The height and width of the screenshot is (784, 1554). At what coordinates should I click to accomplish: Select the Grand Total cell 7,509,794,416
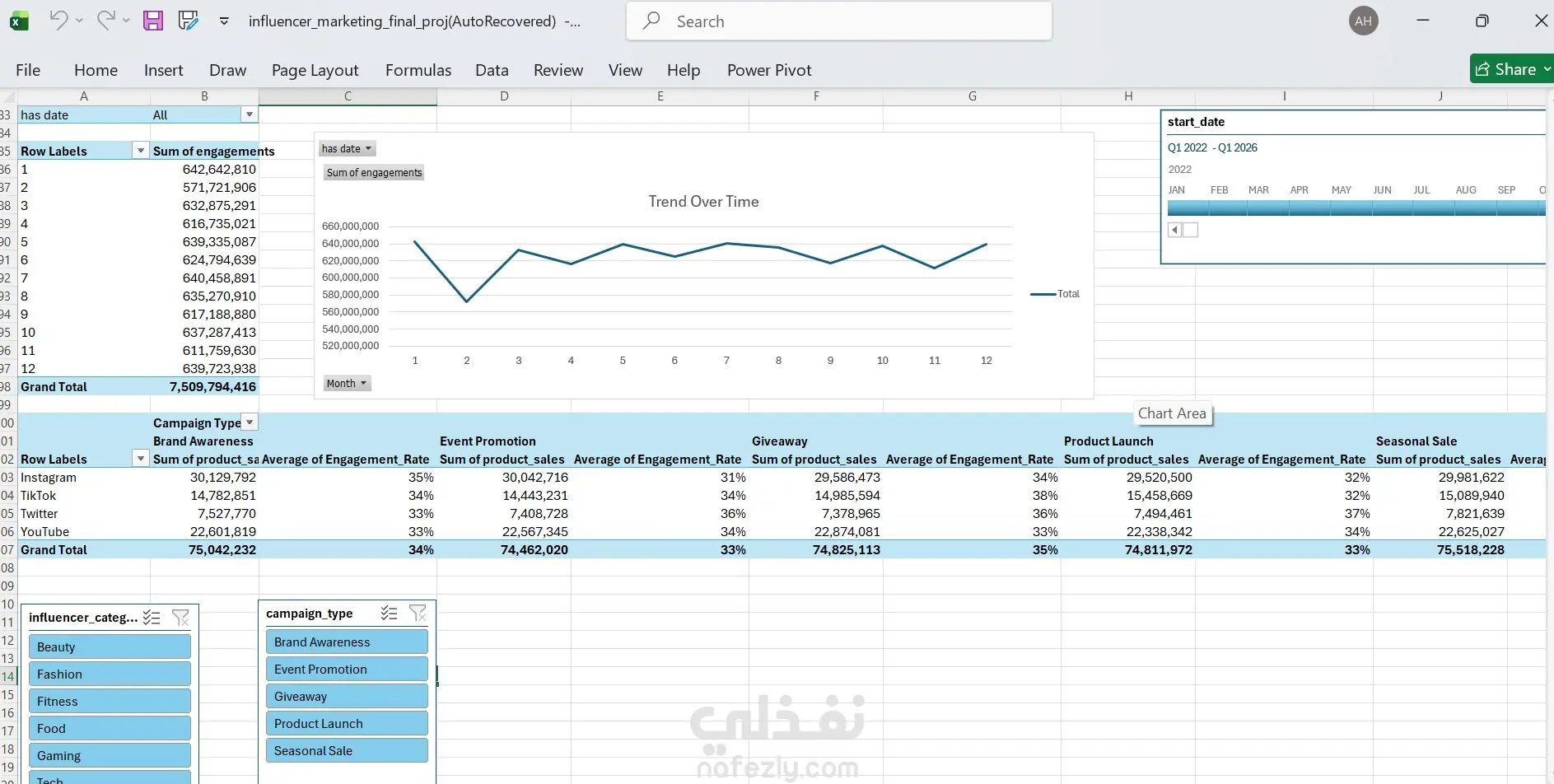pyautogui.click(x=204, y=387)
